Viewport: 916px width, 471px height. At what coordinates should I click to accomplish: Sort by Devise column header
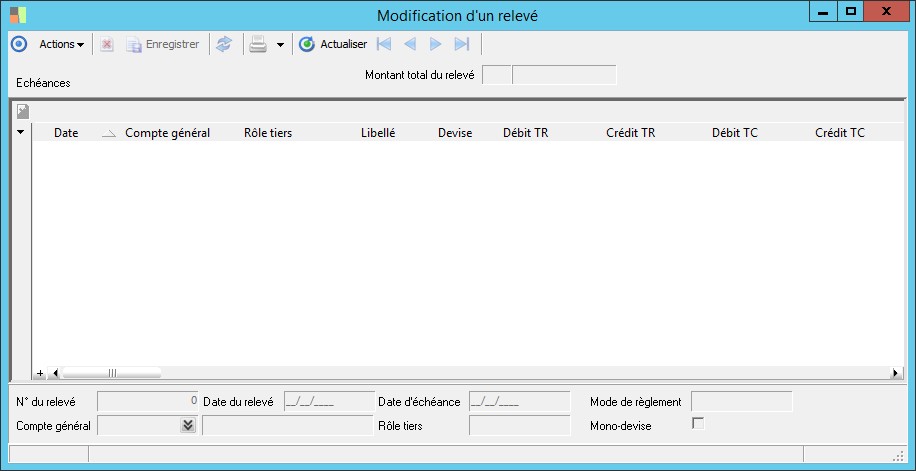455,133
